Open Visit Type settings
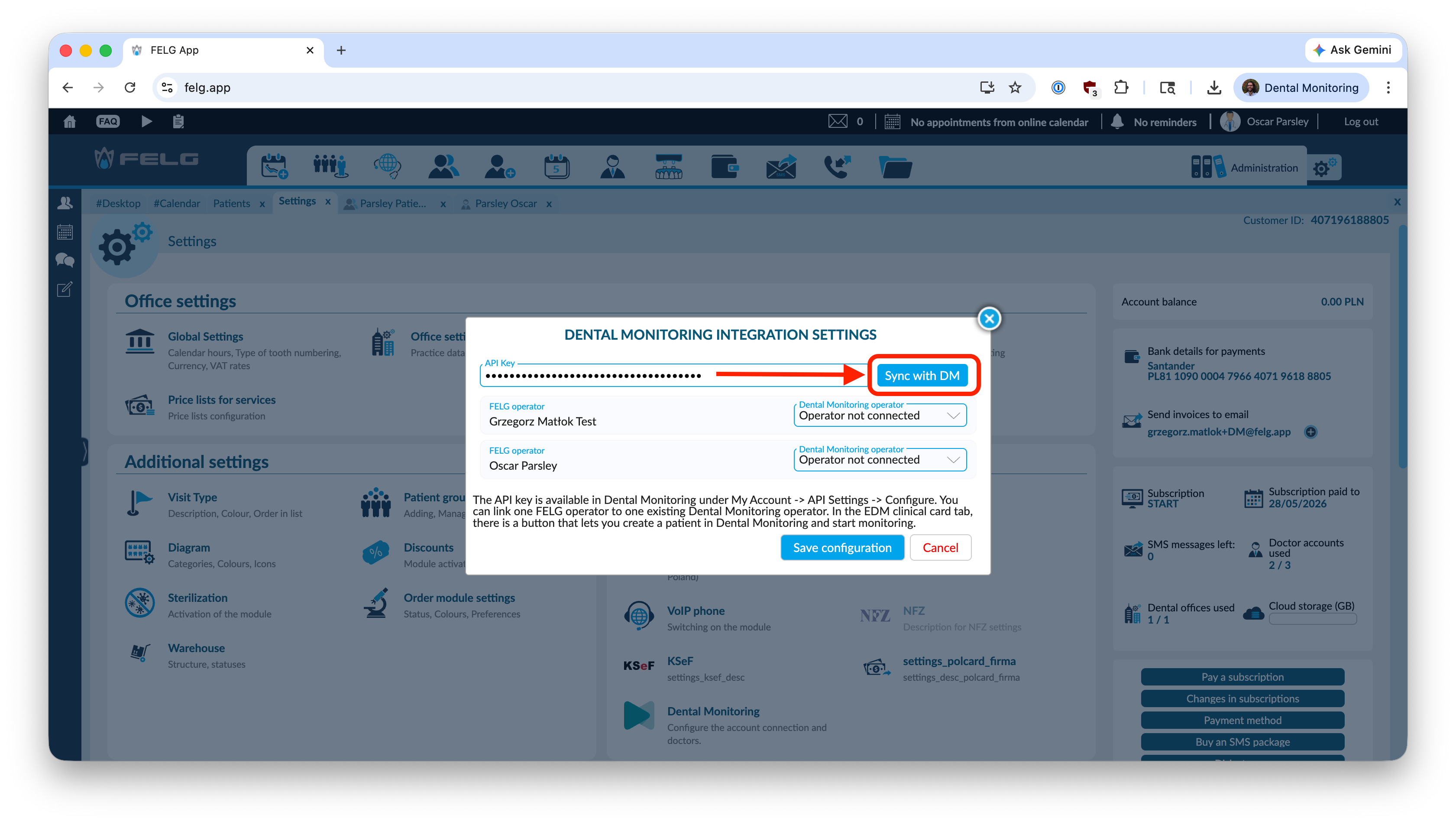1456x825 pixels. pyautogui.click(x=192, y=497)
